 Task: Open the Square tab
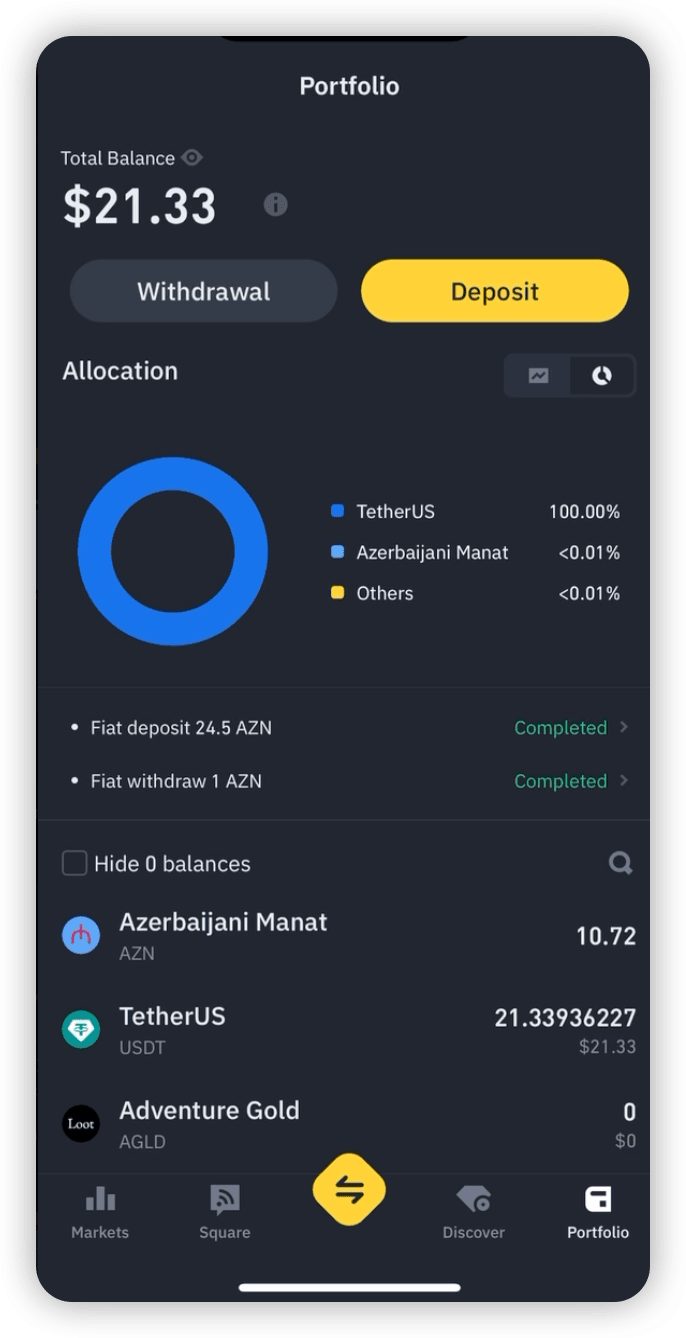pos(224,1211)
